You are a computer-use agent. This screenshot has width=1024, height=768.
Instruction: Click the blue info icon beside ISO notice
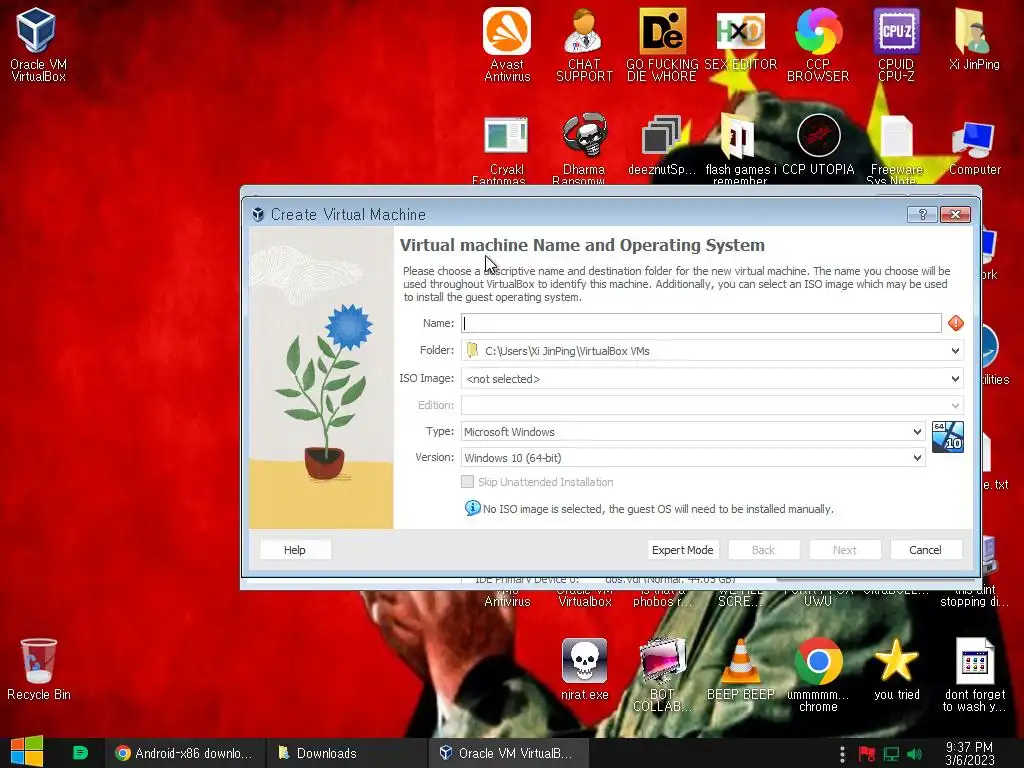point(472,508)
